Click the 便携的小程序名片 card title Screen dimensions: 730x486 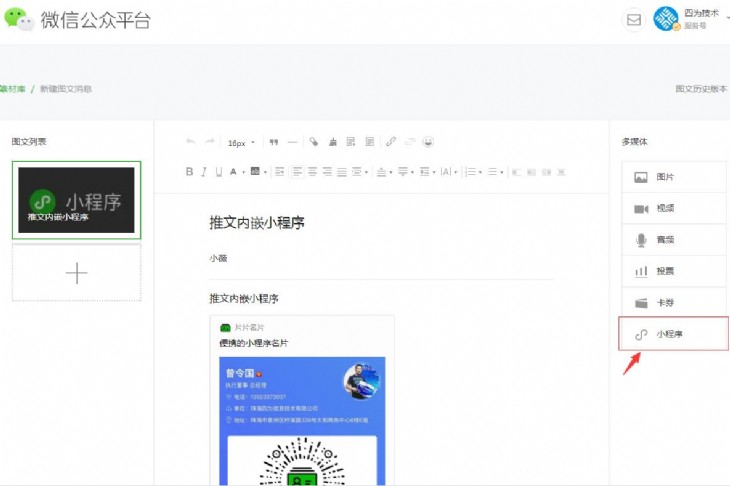[254, 343]
